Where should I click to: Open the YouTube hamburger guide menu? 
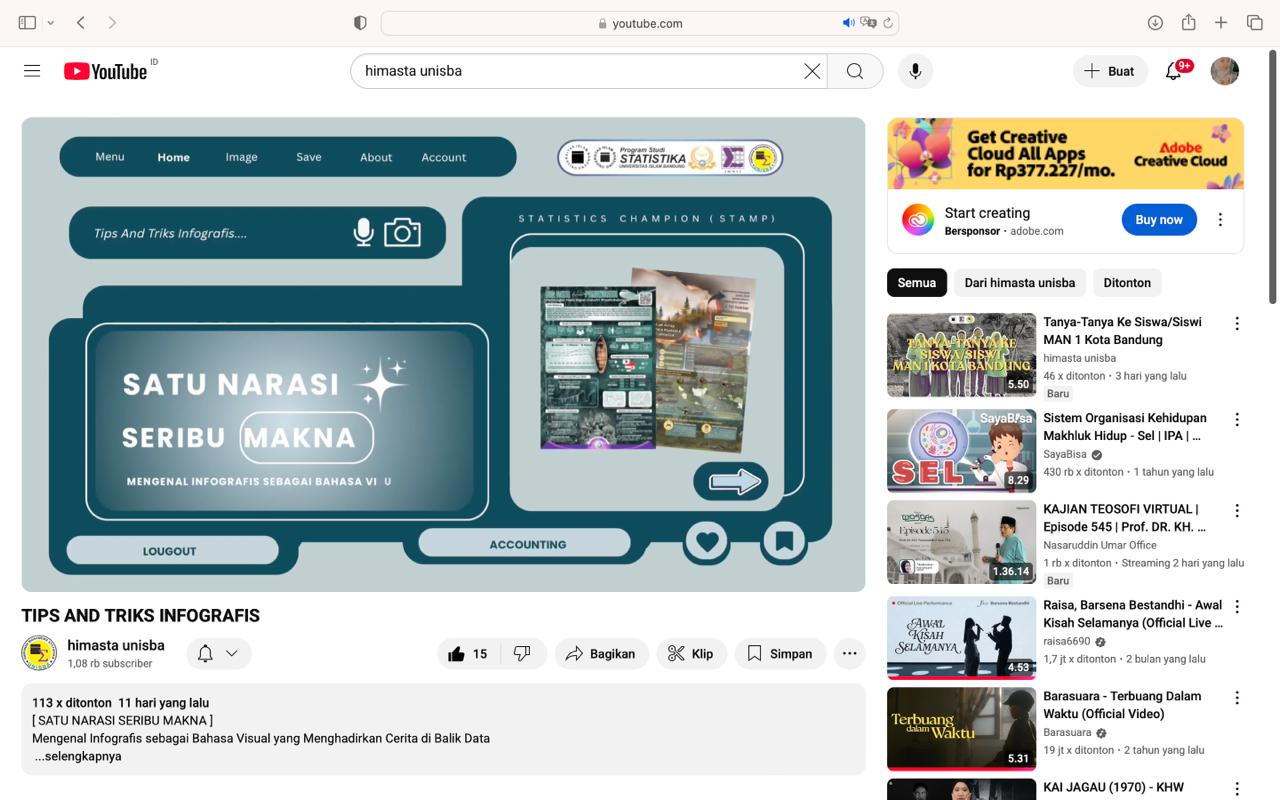coord(32,71)
